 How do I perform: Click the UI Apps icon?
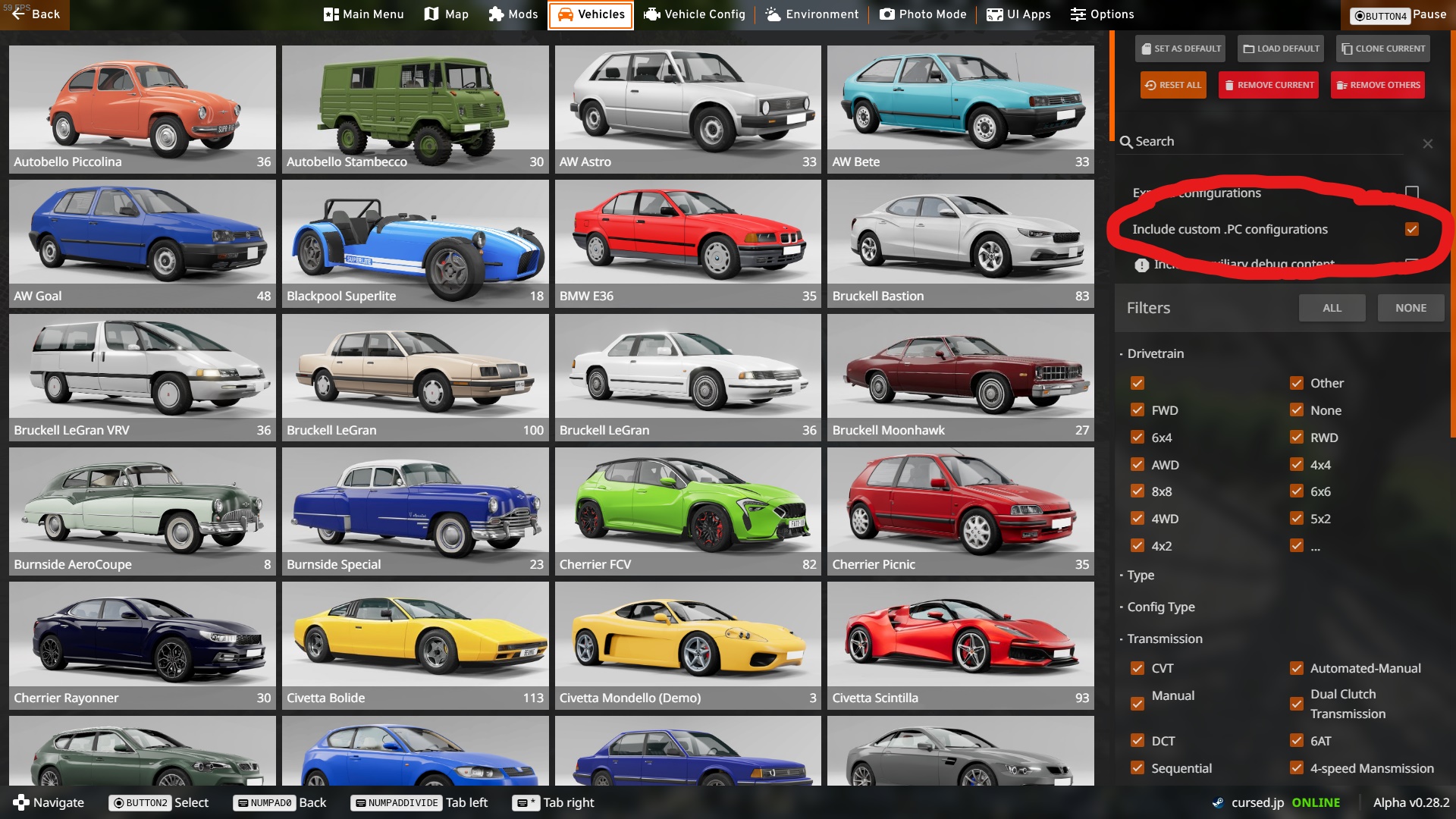pos(994,14)
